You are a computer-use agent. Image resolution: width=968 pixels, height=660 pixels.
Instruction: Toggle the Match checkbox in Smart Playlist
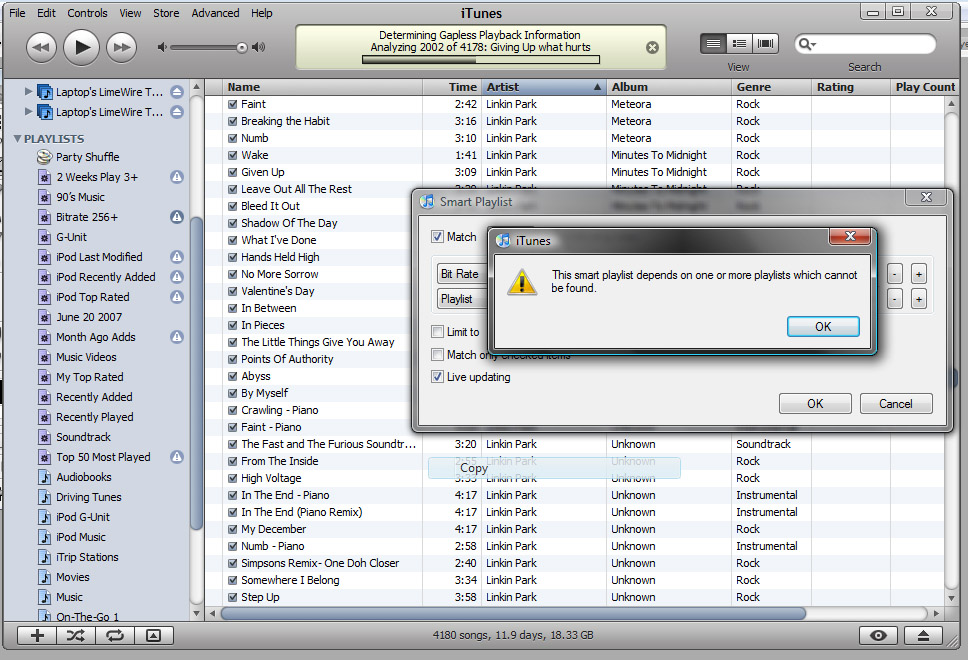(x=438, y=236)
